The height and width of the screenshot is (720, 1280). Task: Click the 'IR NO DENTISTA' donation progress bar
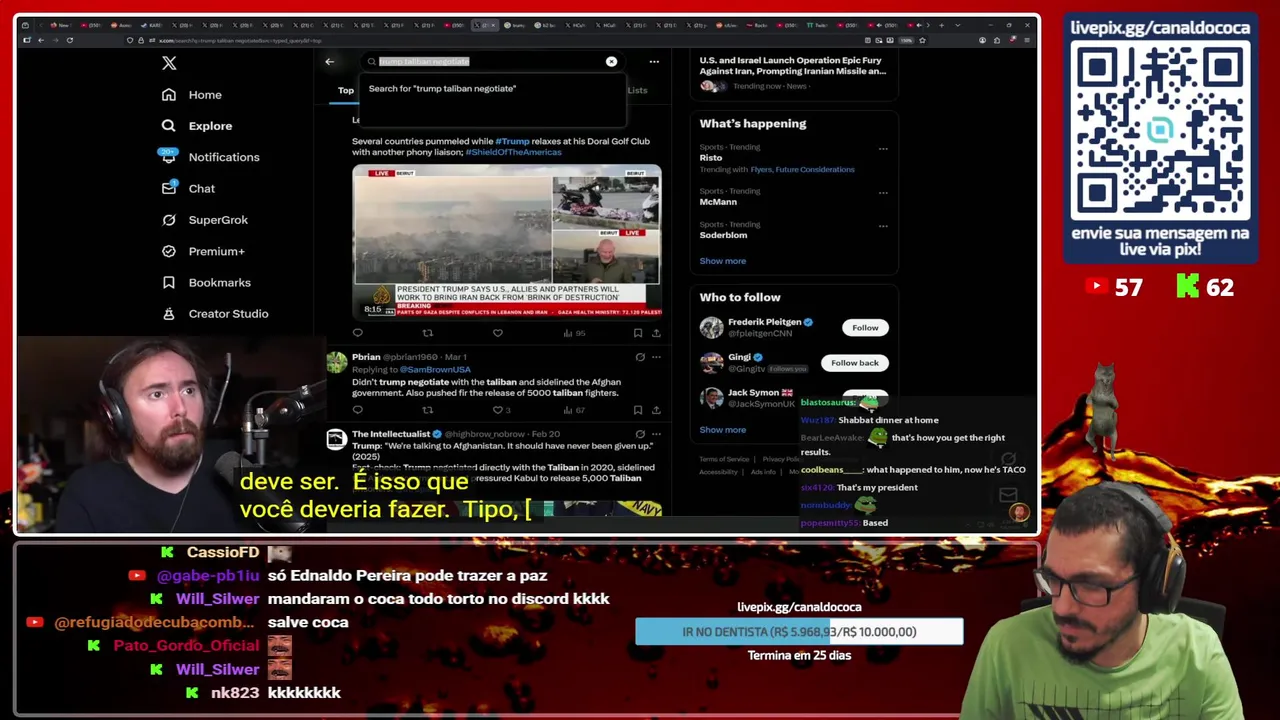[x=799, y=632]
